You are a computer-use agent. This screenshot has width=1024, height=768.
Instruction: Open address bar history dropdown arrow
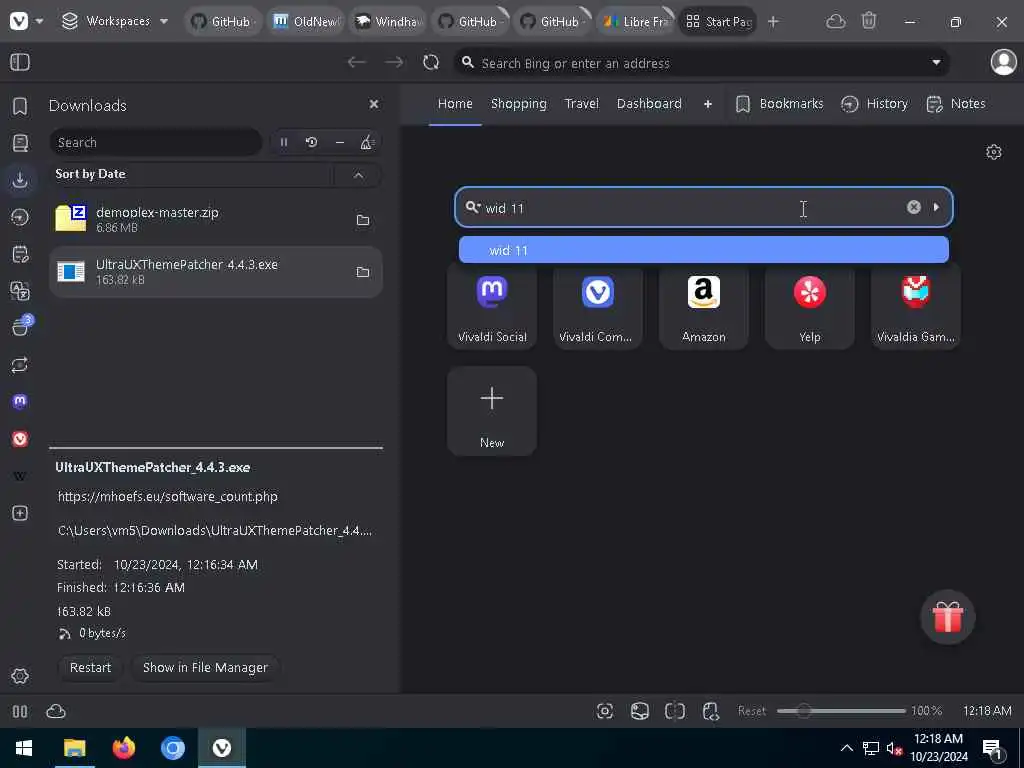coord(936,63)
